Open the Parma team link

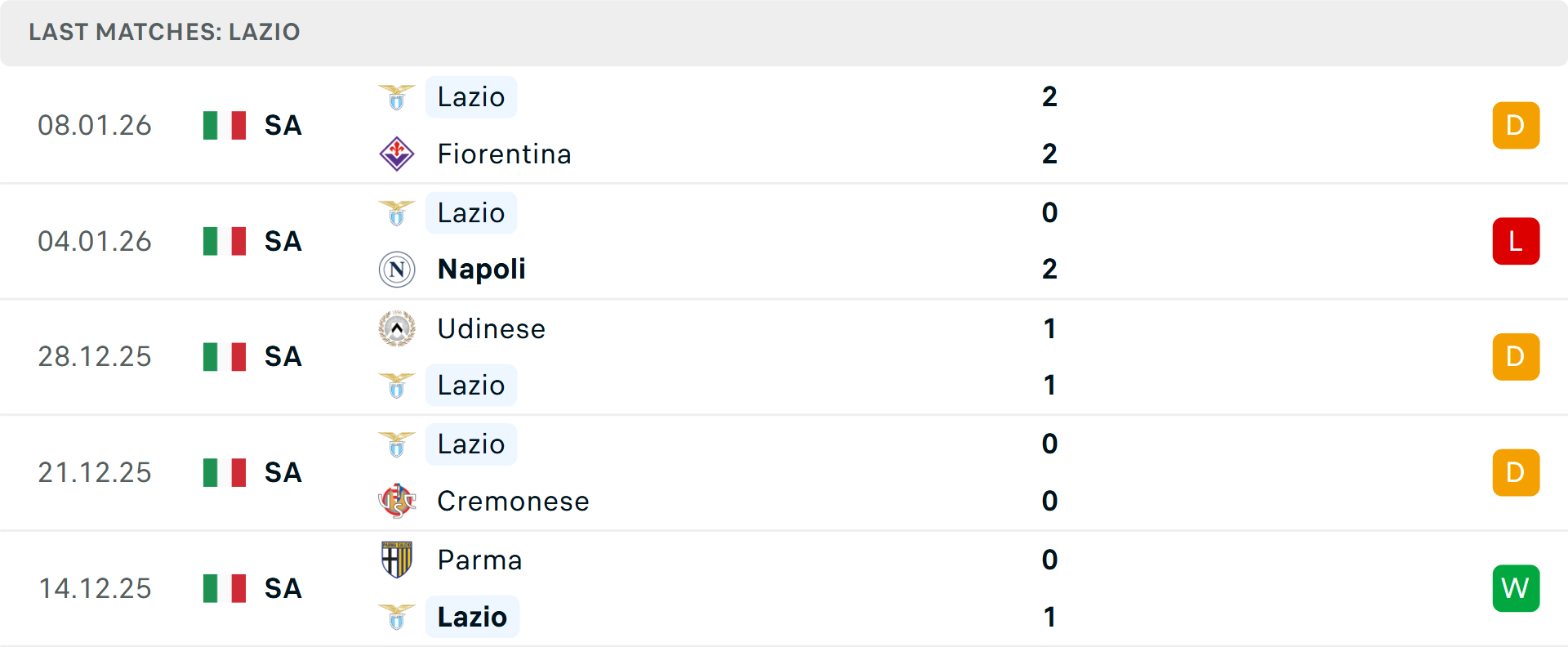coord(479,560)
